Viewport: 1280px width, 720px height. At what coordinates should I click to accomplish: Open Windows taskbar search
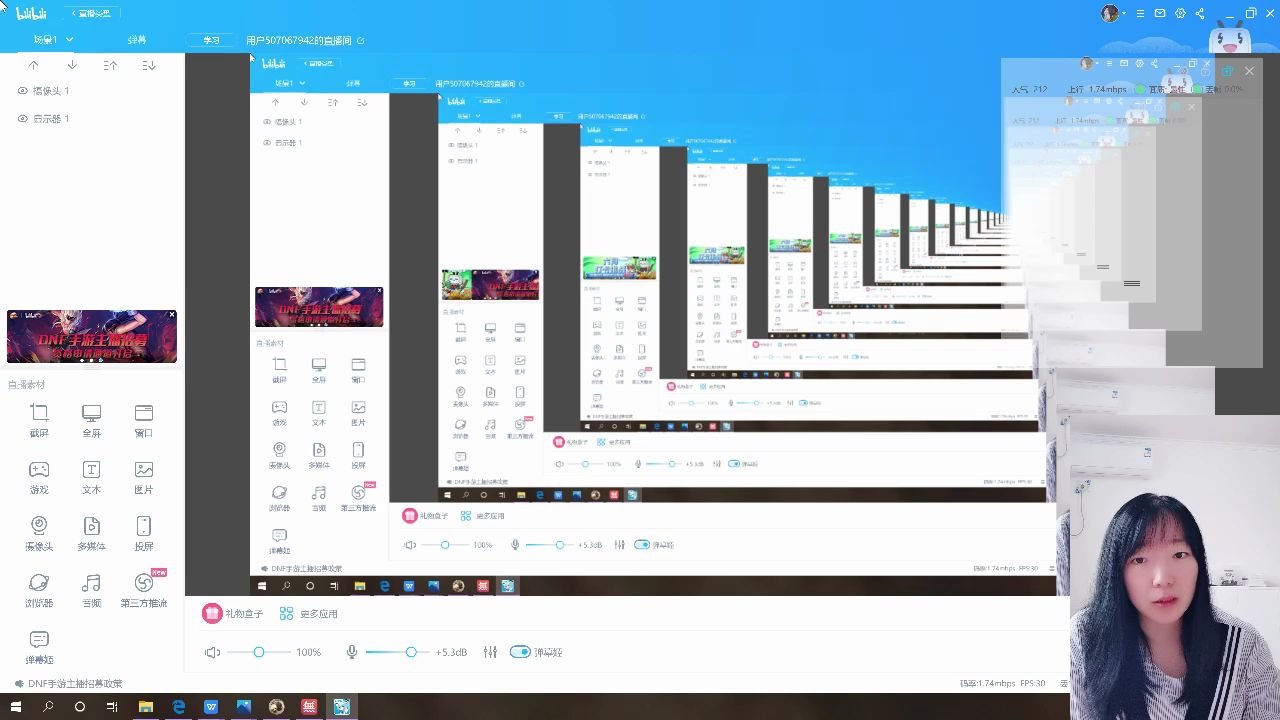coord(47,707)
